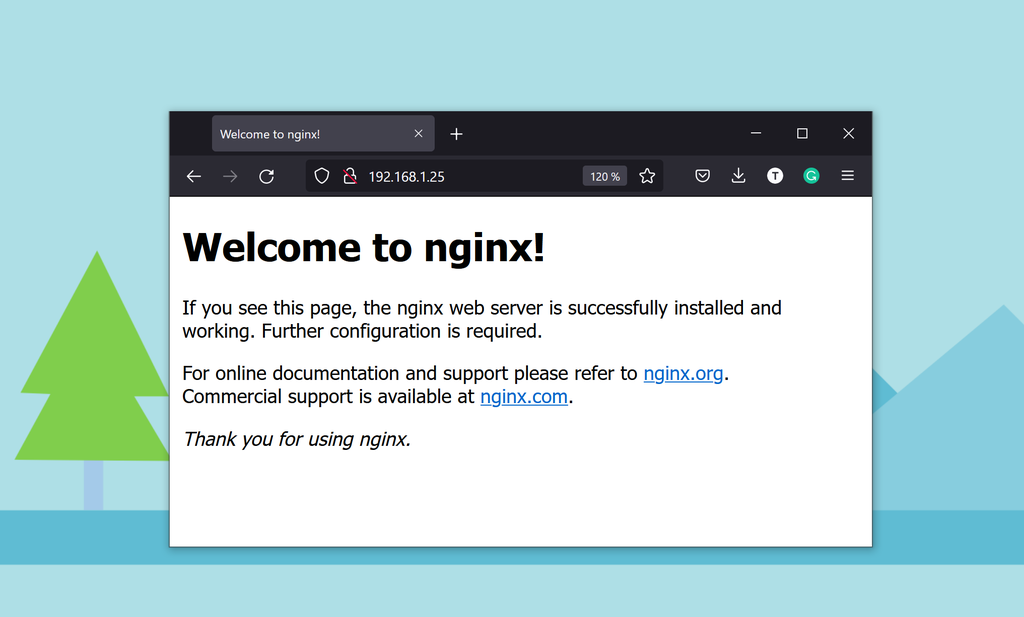
Task: Reload the current page
Action: point(266,176)
